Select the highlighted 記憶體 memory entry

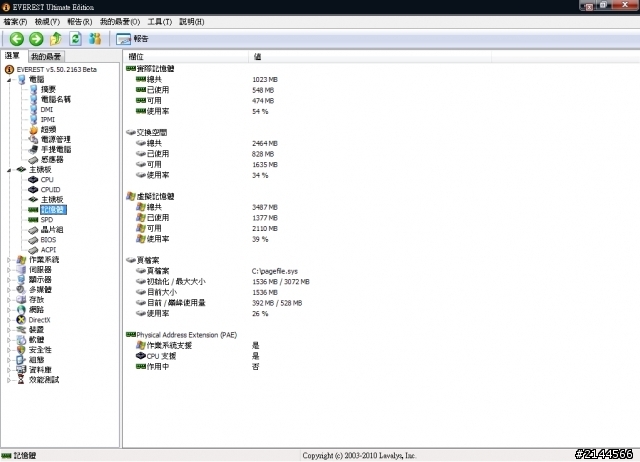[53, 209]
